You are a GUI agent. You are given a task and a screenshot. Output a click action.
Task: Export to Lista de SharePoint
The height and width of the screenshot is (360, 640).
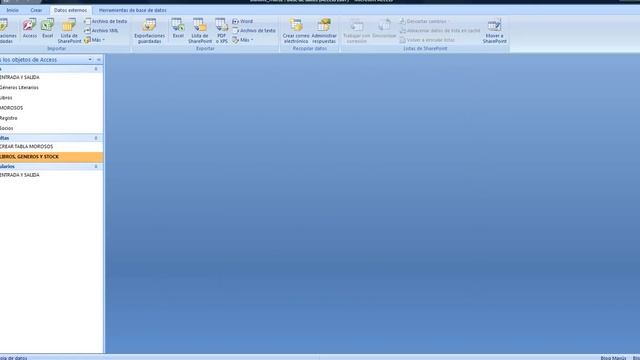(200, 31)
